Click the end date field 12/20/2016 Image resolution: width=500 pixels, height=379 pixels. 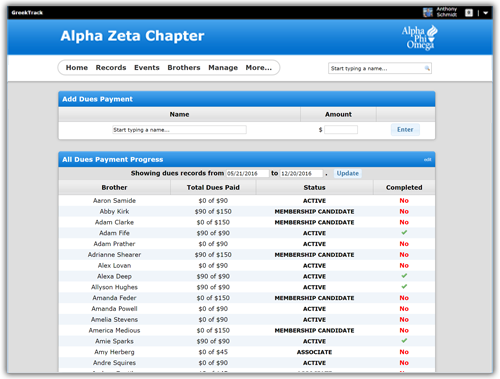tap(302, 173)
